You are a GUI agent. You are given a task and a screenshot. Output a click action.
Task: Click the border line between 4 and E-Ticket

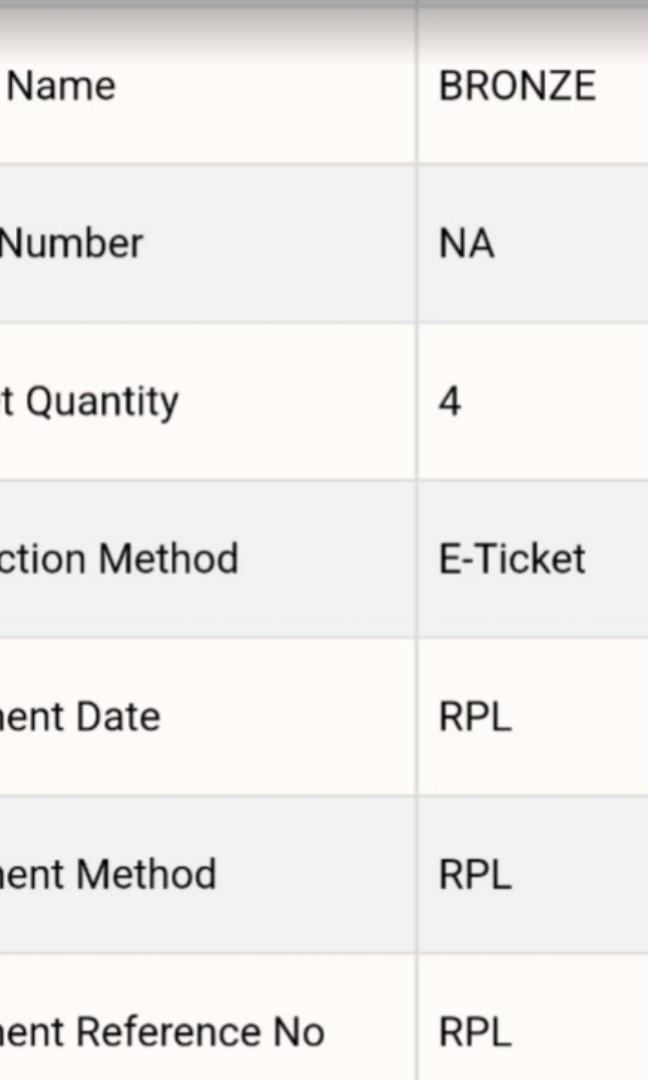point(532,480)
